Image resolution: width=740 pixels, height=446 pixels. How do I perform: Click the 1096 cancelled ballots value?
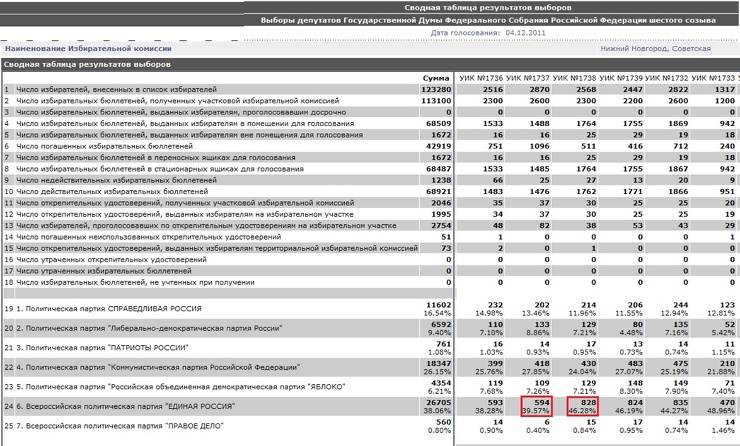point(539,146)
